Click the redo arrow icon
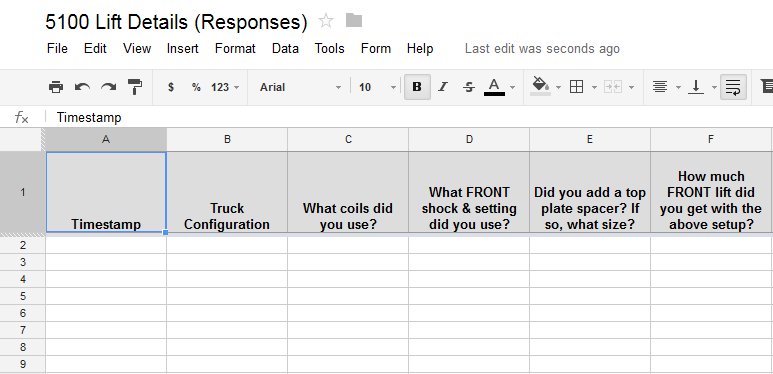The image size is (773, 374). click(x=108, y=87)
